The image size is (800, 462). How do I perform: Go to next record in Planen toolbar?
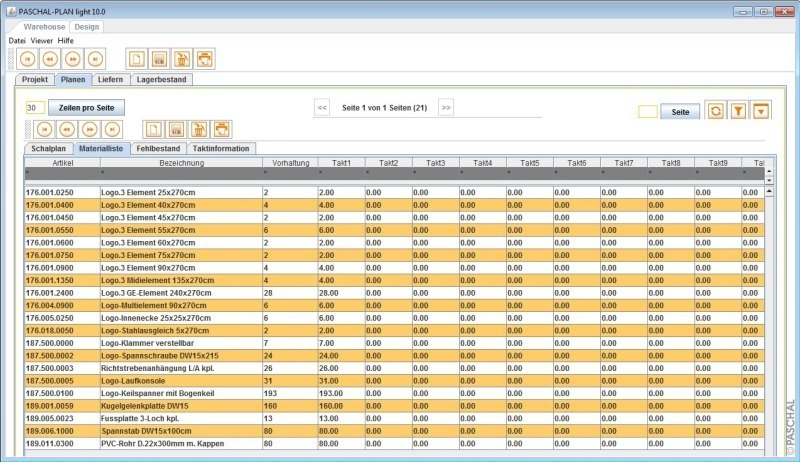coord(90,130)
